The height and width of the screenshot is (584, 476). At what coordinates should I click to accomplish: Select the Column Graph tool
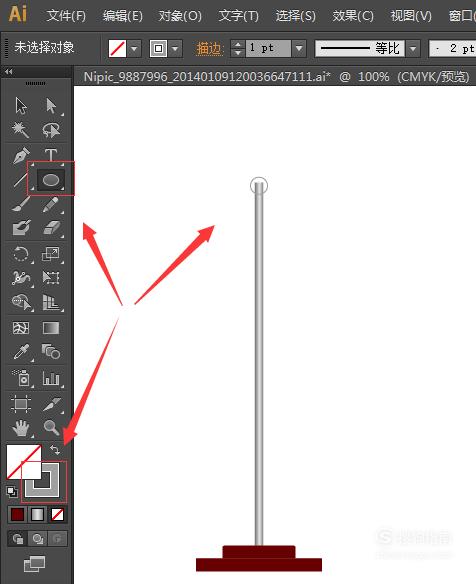coord(51,378)
